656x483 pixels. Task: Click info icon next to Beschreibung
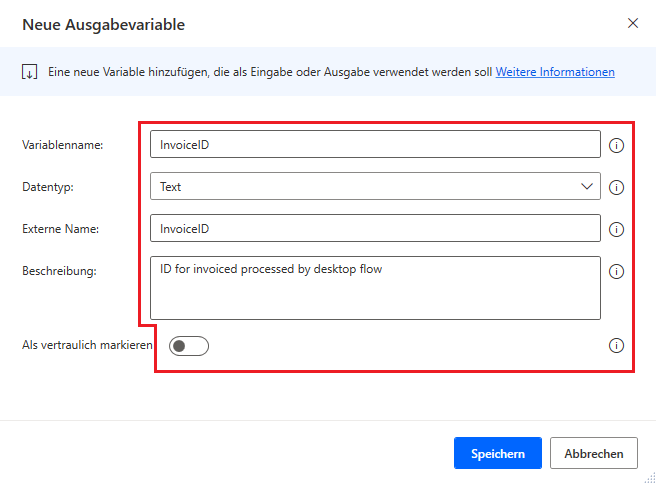pos(616,271)
